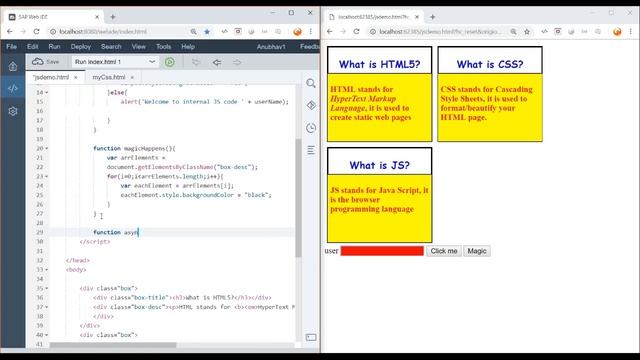Image resolution: width=640 pixels, height=360 pixels.
Task: Open new tab in left browser
Action: pyautogui.click(x=113, y=17)
